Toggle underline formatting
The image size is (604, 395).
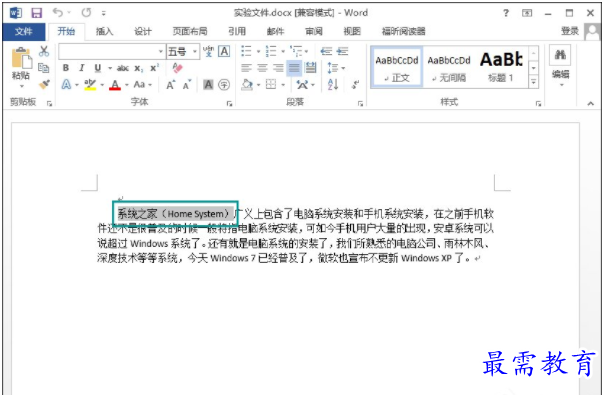(97, 68)
